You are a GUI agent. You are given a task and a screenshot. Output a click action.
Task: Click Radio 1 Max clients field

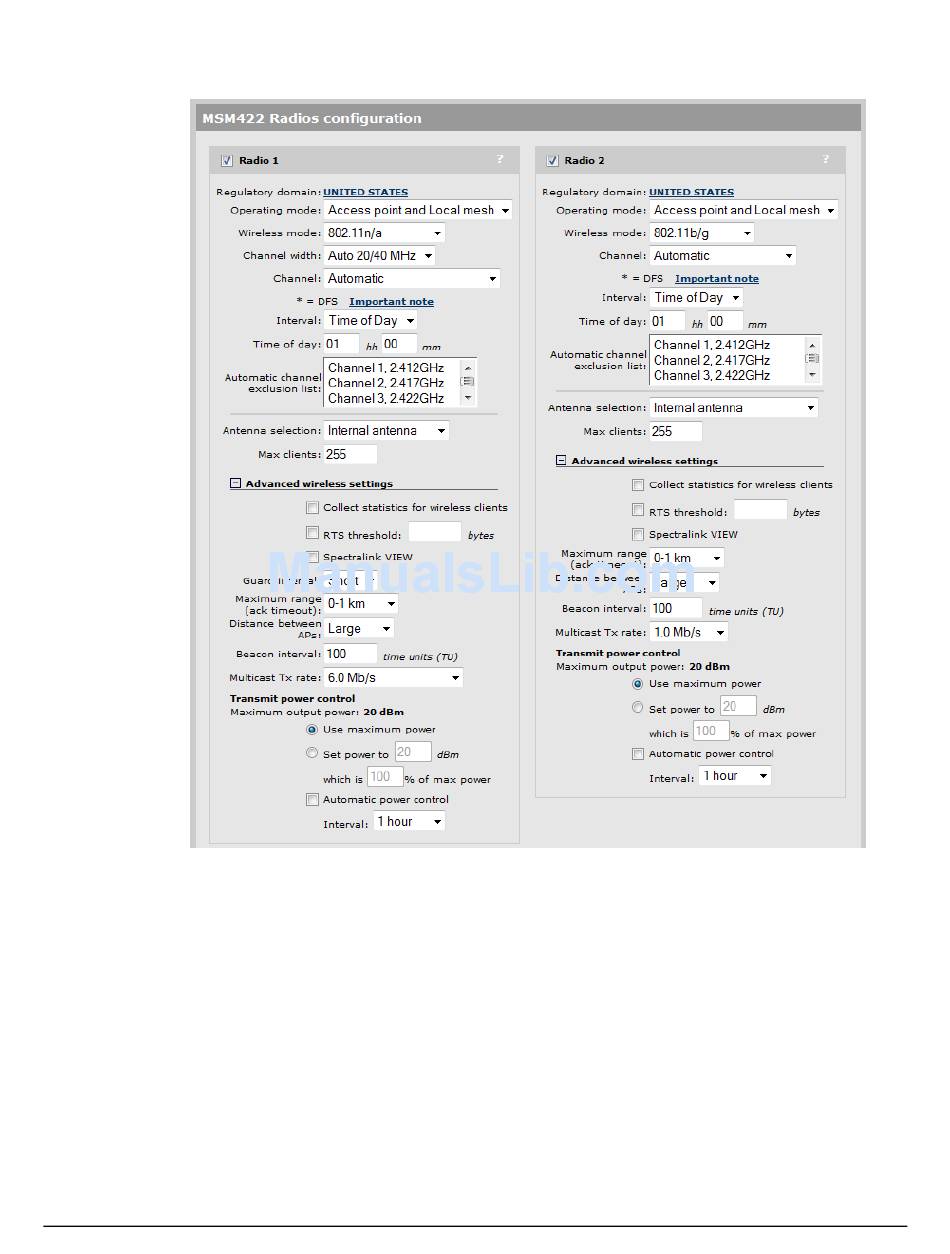coord(350,454)
